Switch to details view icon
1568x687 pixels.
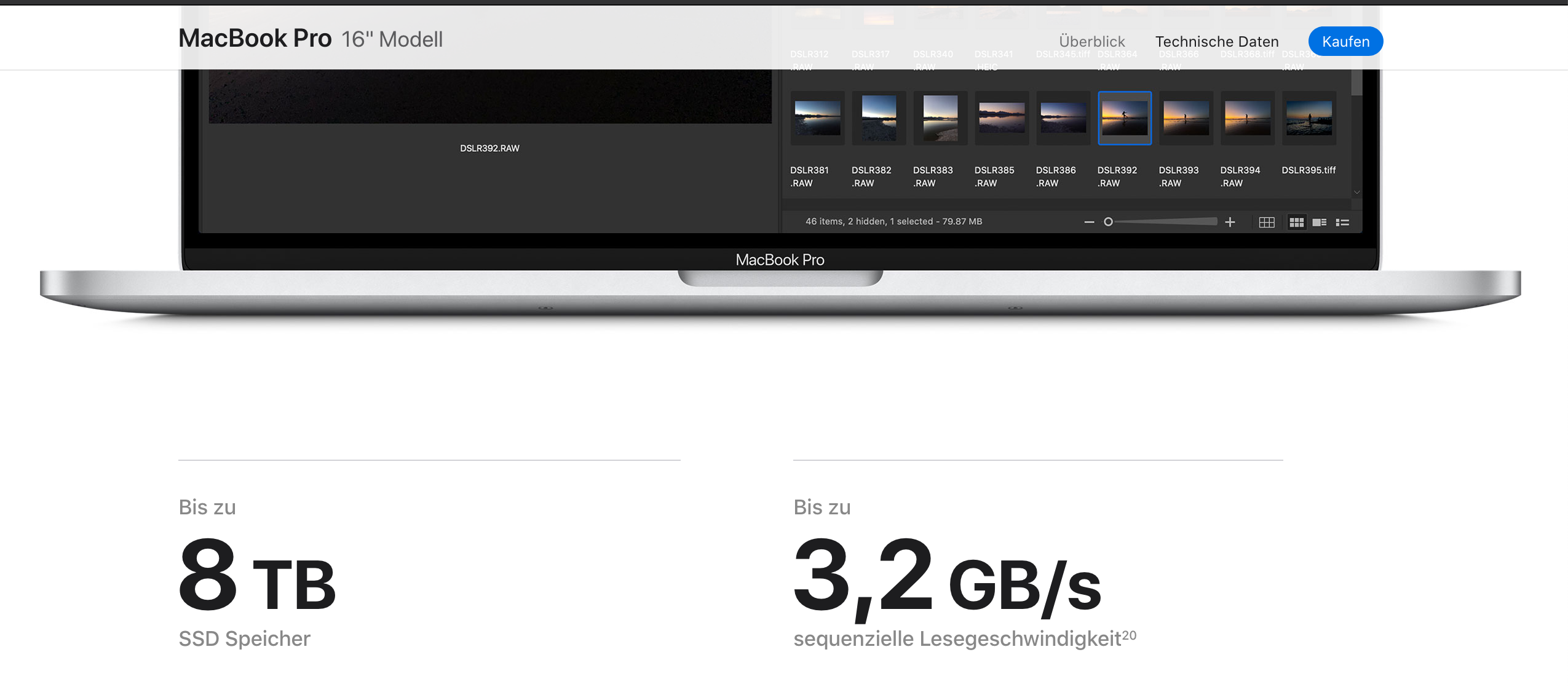(x=1319, y=222)
